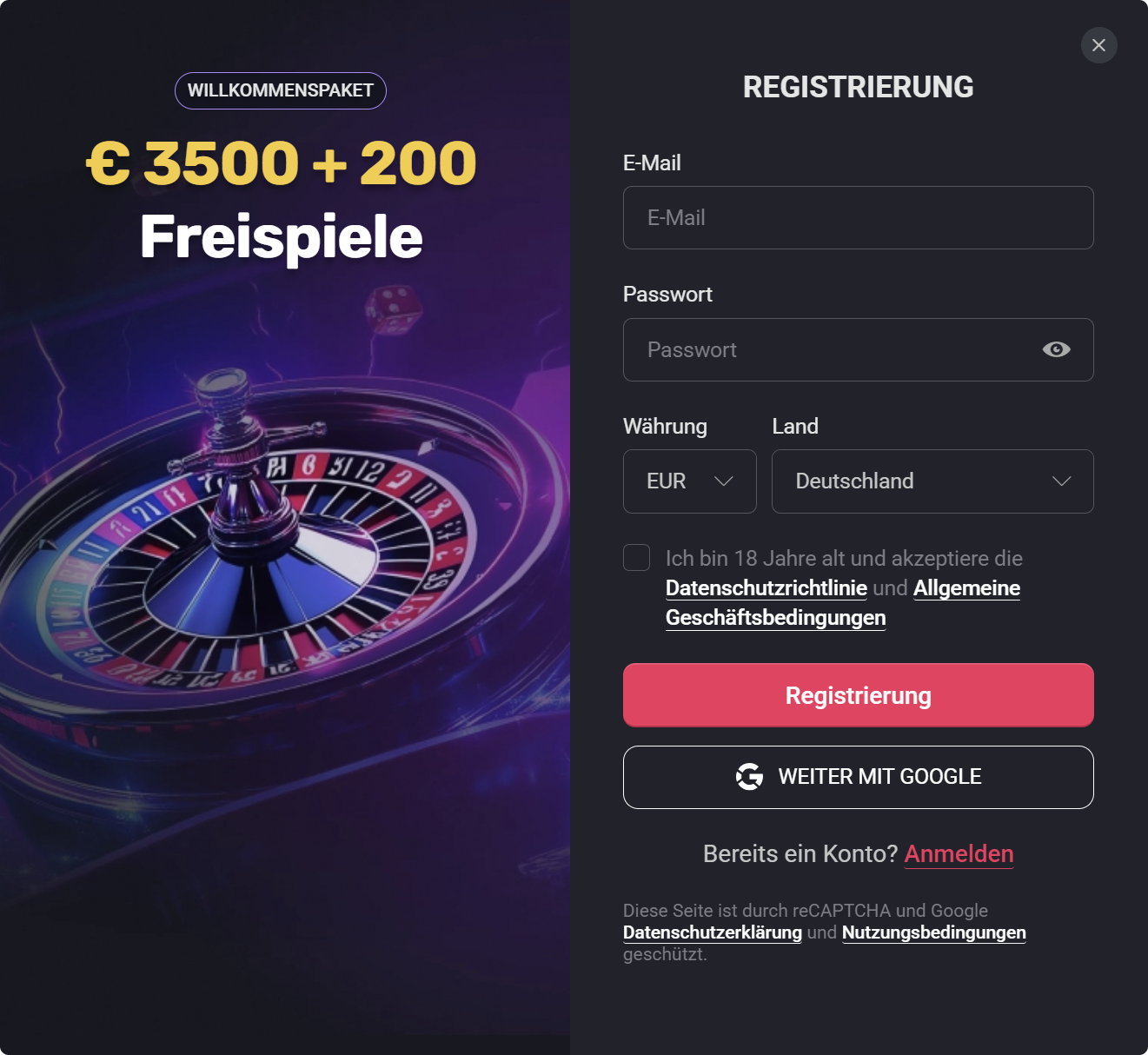Click the € 3500 + 200 Freispiele banner text
This screenshot has height=1055, width=1148.
point(282,200)
